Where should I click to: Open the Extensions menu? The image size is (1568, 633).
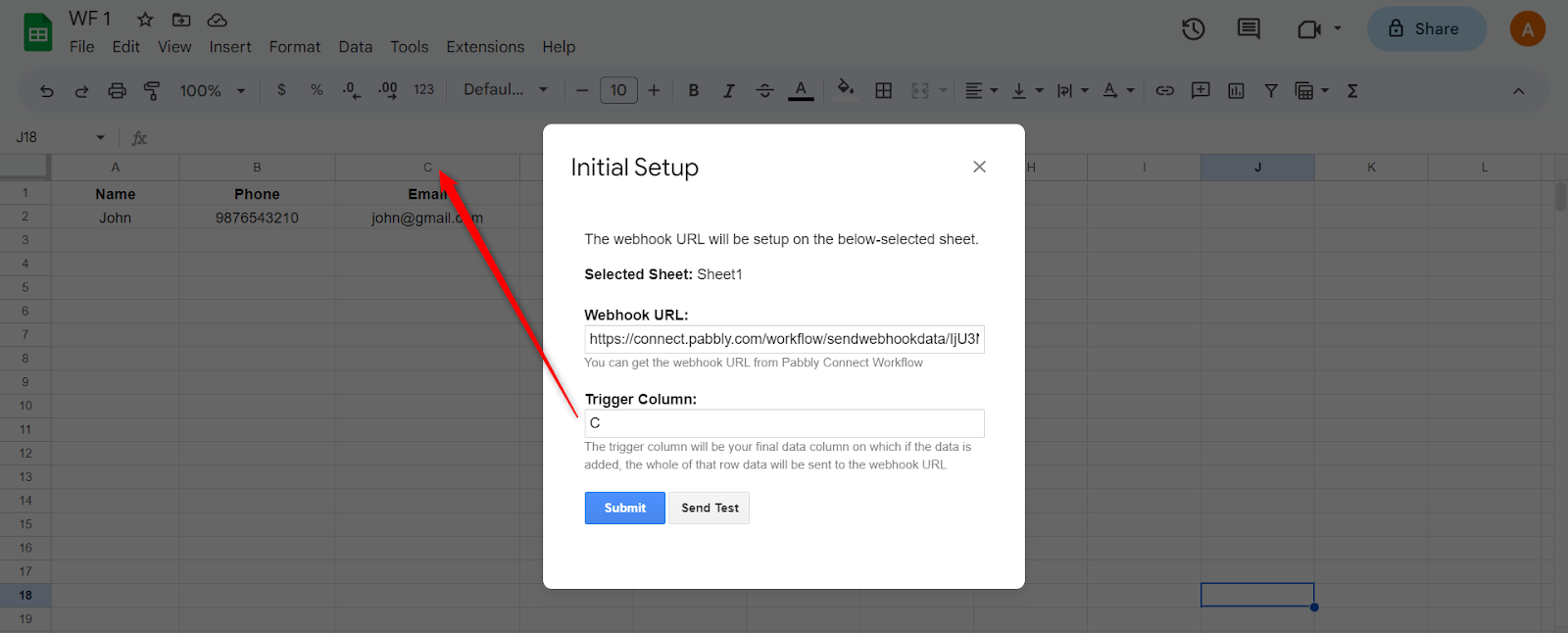coord(485,47)
